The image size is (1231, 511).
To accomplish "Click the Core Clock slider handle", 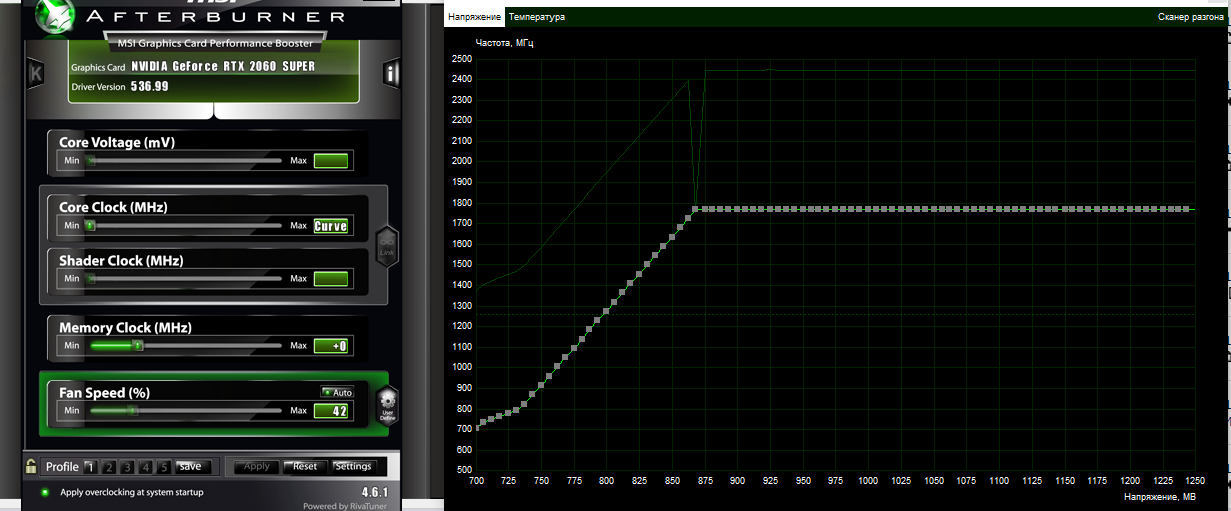I will (x=90, y=225).
